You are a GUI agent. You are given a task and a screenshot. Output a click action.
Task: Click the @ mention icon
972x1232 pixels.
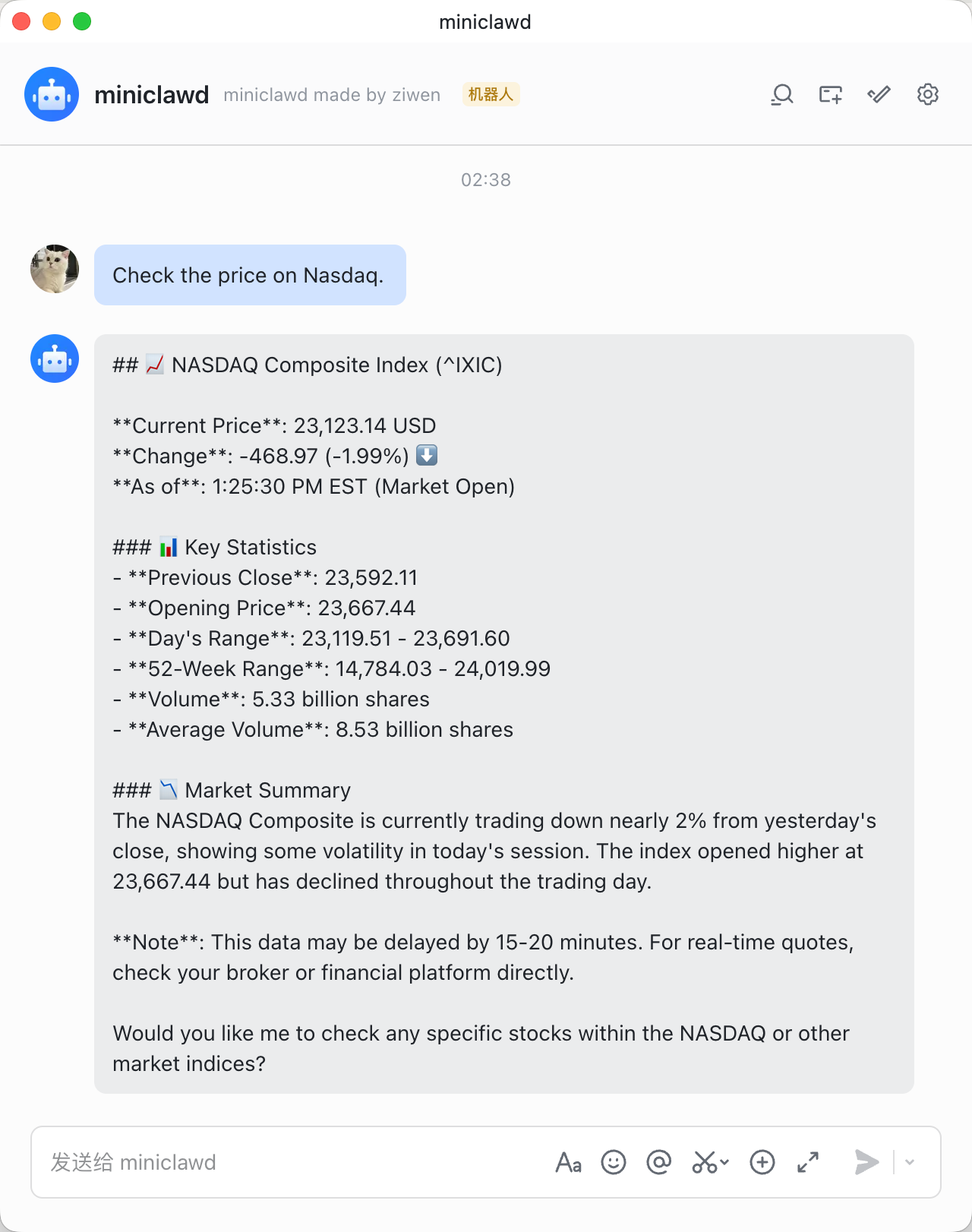click(x=659, y=1162)
